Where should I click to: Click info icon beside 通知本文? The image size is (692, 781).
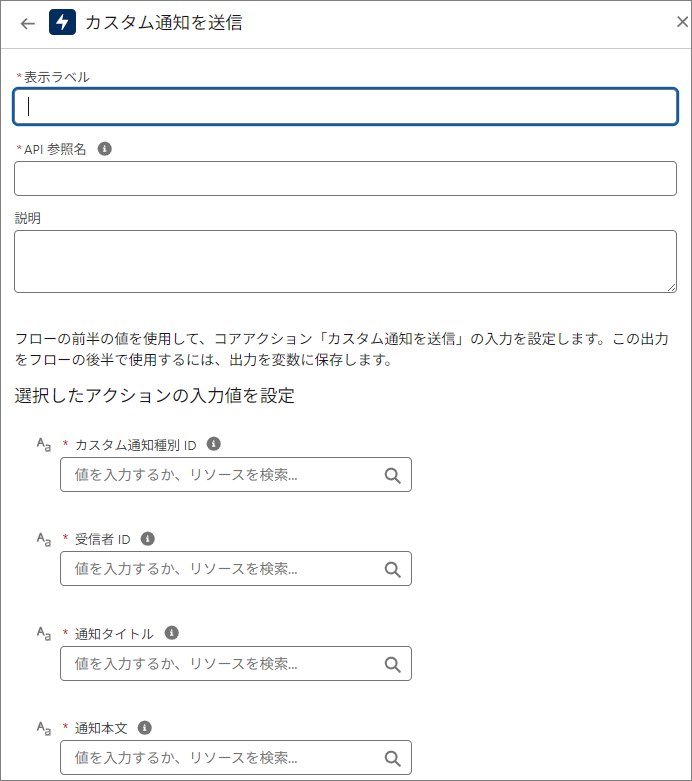[x=145, y=727]
